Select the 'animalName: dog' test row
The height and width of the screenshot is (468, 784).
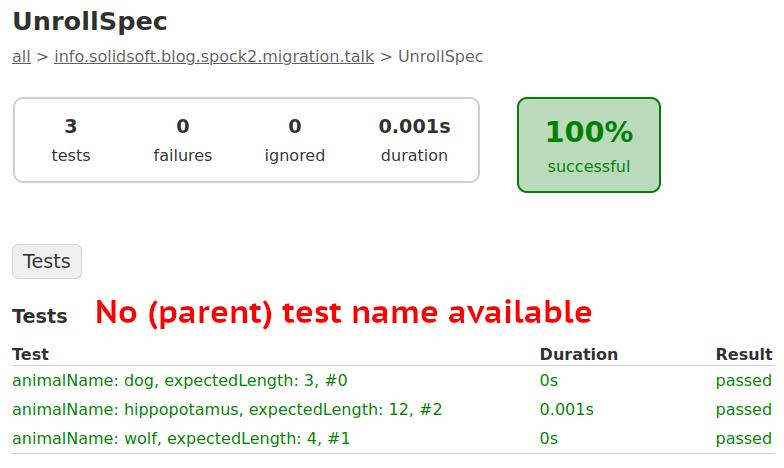pyautogui.click(x=180, y=380)
